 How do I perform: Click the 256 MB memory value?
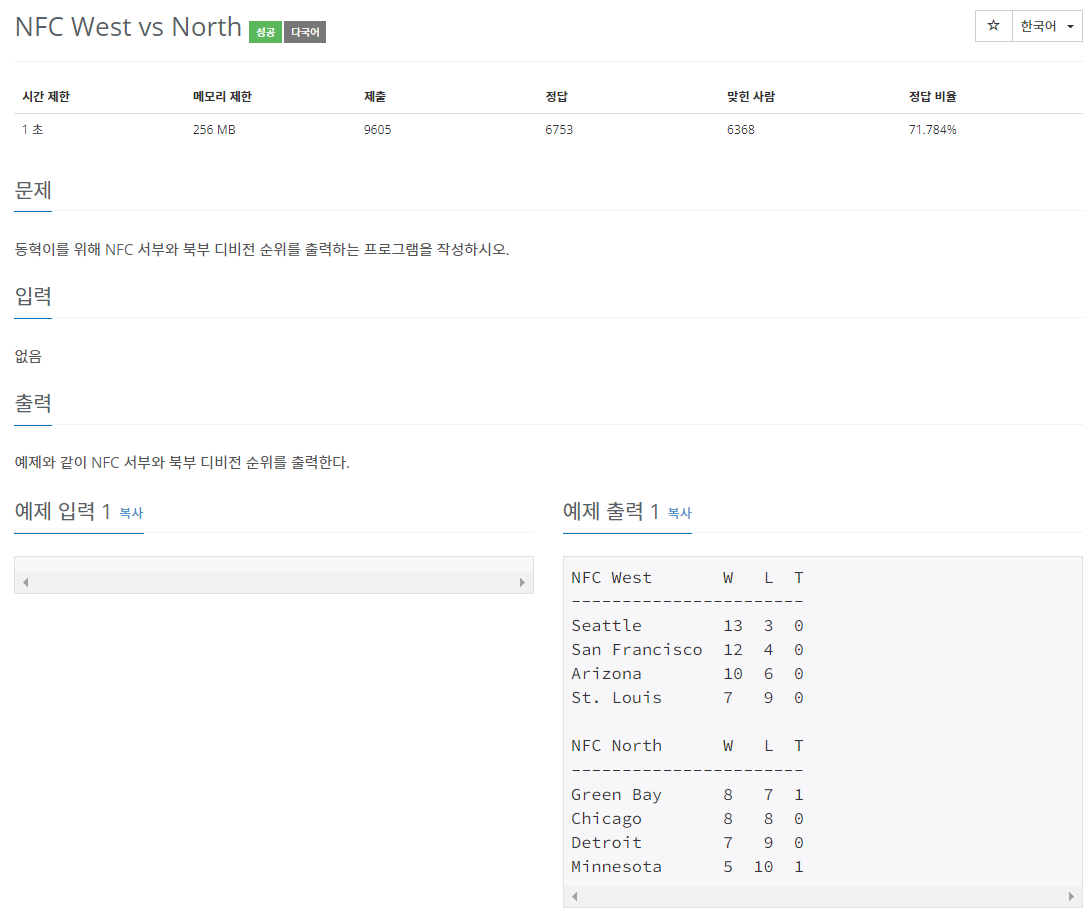[214, 130]
